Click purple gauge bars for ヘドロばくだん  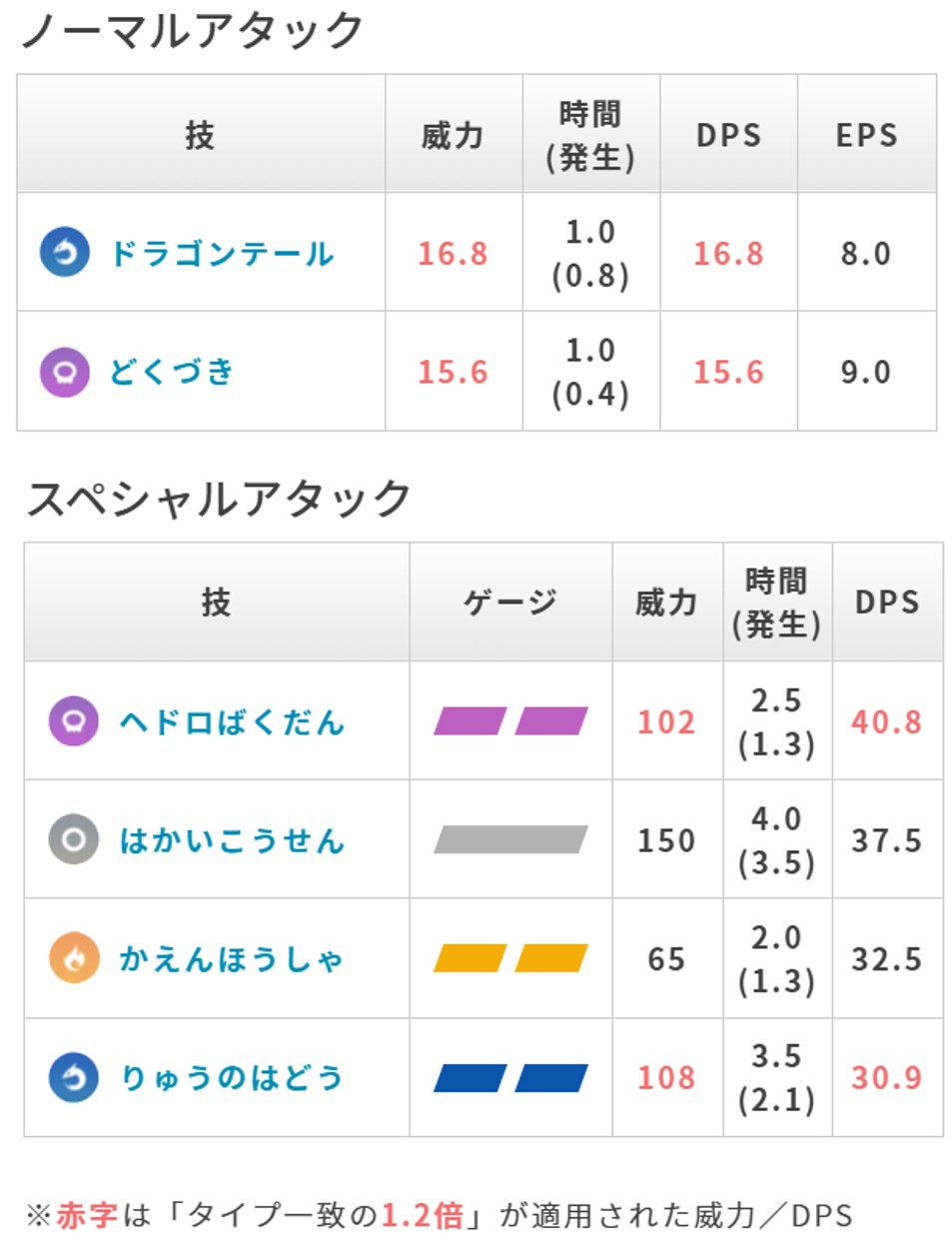point(510,721)
